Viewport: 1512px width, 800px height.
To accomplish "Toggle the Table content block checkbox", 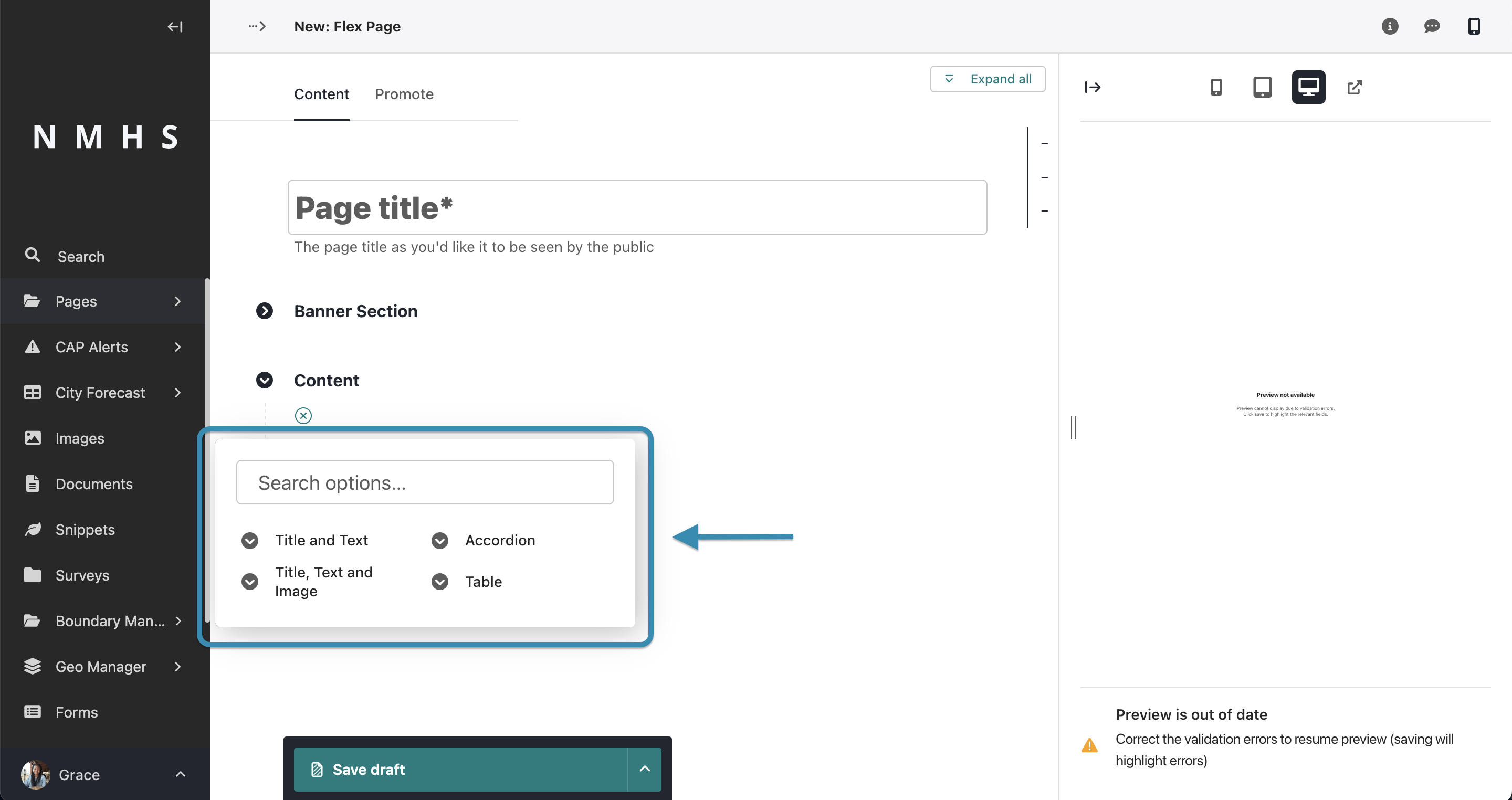I will pos(440,581).
